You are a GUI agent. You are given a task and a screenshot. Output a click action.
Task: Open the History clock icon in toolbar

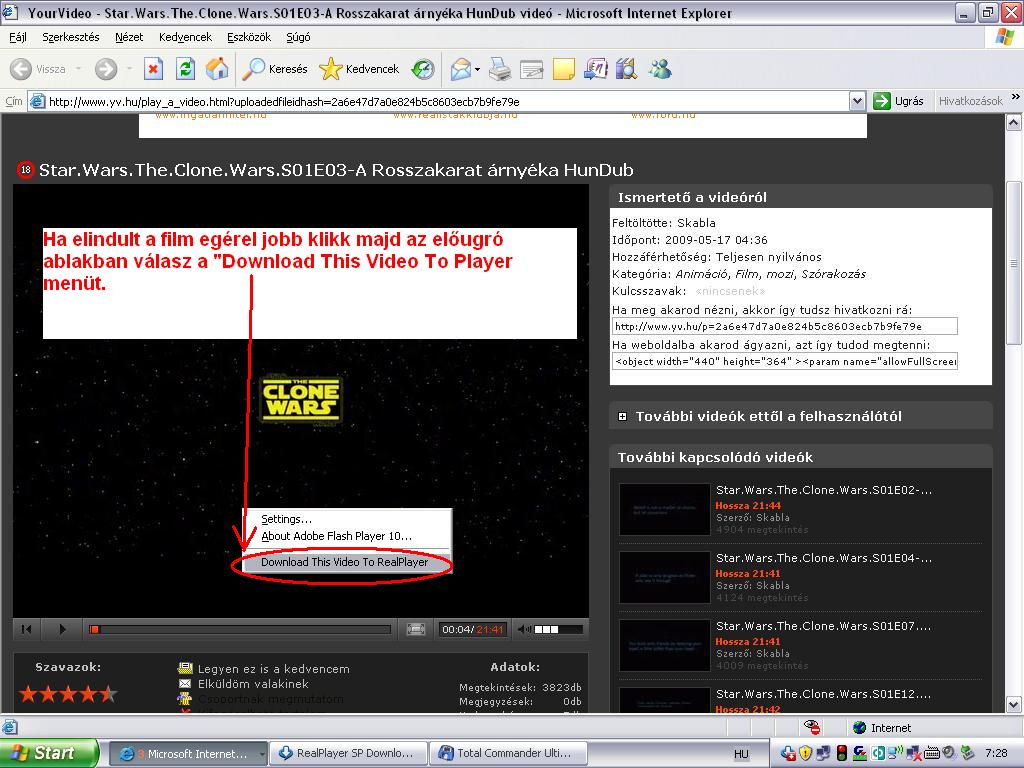(x=423, y=69)
